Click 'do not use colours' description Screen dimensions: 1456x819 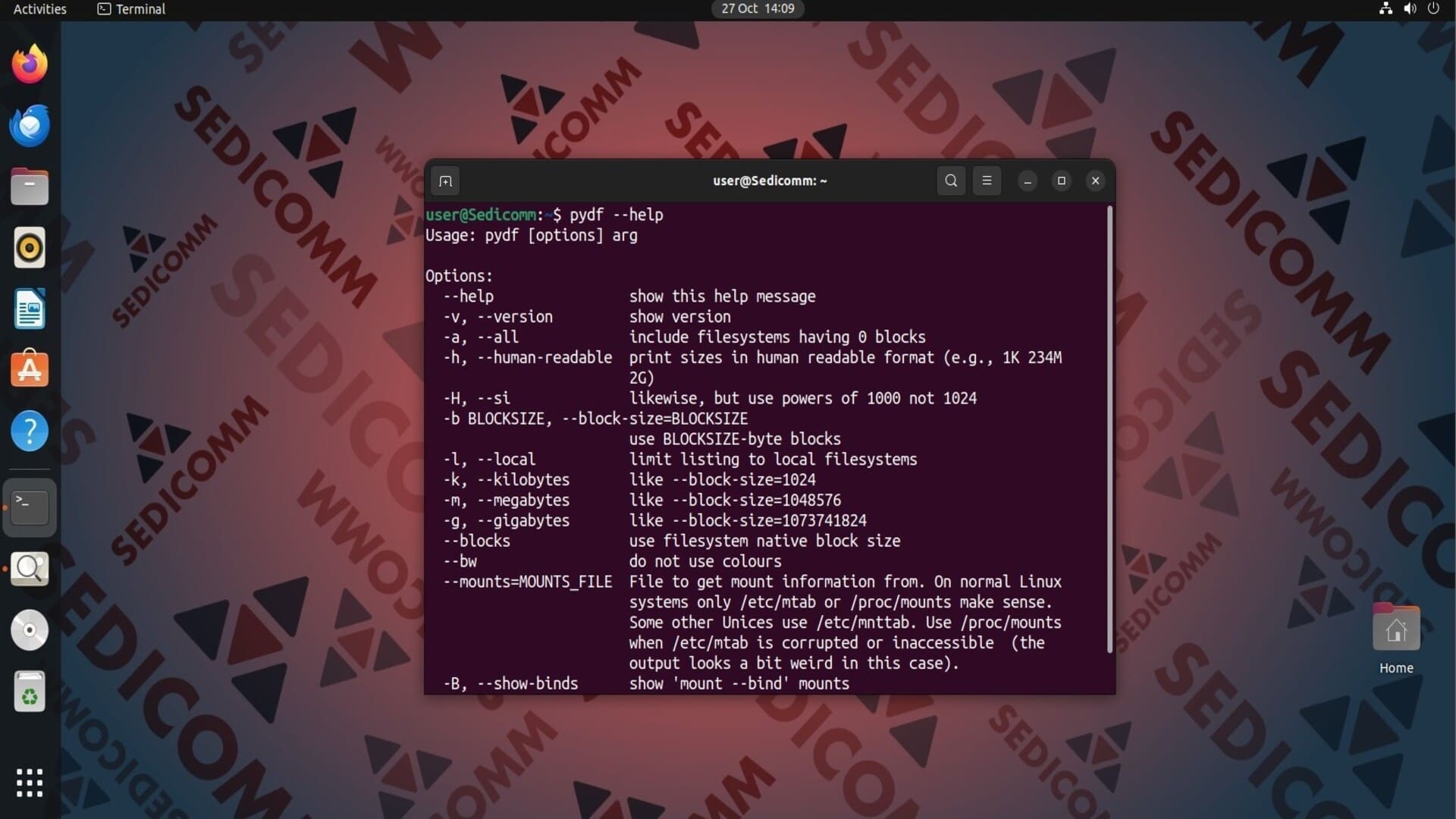705,561
